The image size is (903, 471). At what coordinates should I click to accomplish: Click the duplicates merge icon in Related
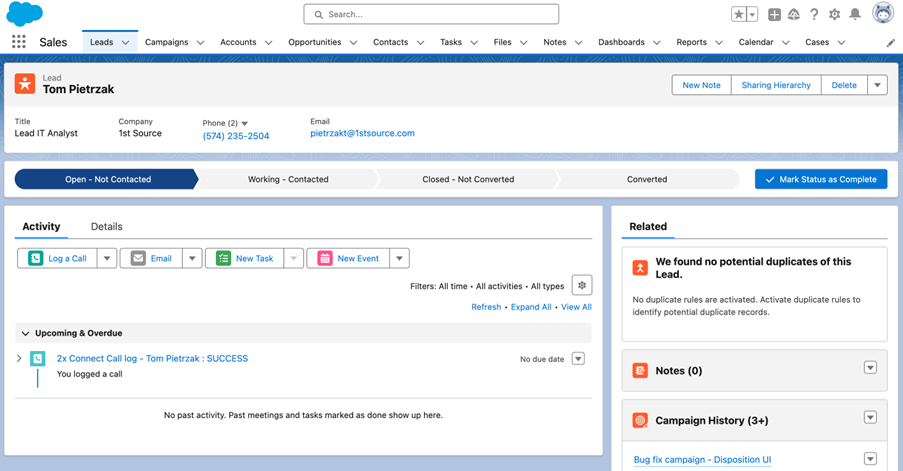pyautogui.click(x=640, y=268)
